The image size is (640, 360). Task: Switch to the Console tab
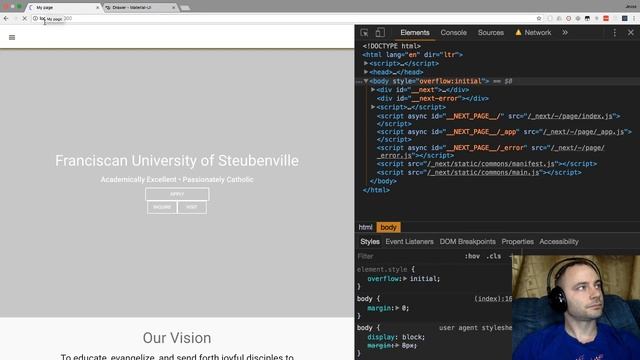(x=453, y=33)
